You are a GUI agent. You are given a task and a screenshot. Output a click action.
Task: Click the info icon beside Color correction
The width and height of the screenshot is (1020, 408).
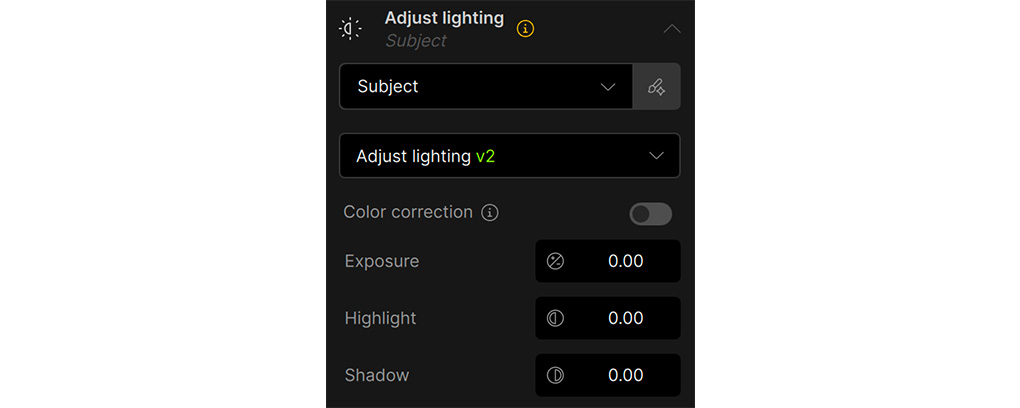point(490,213)
